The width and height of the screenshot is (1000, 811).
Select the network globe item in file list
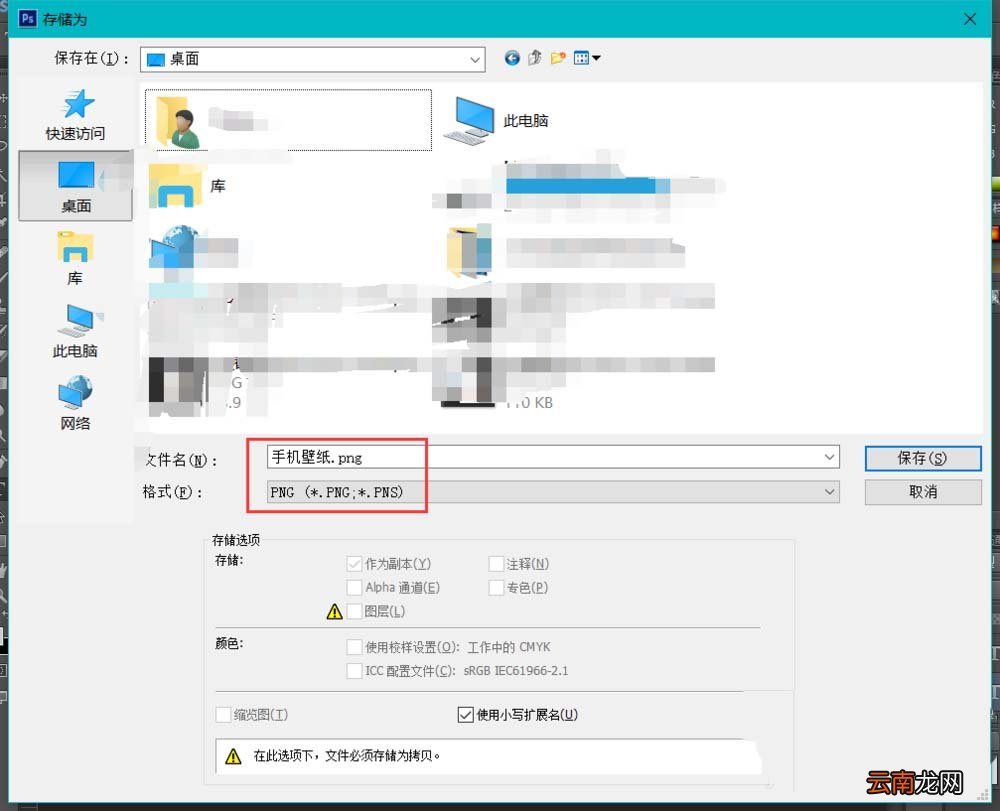(173, 247)
